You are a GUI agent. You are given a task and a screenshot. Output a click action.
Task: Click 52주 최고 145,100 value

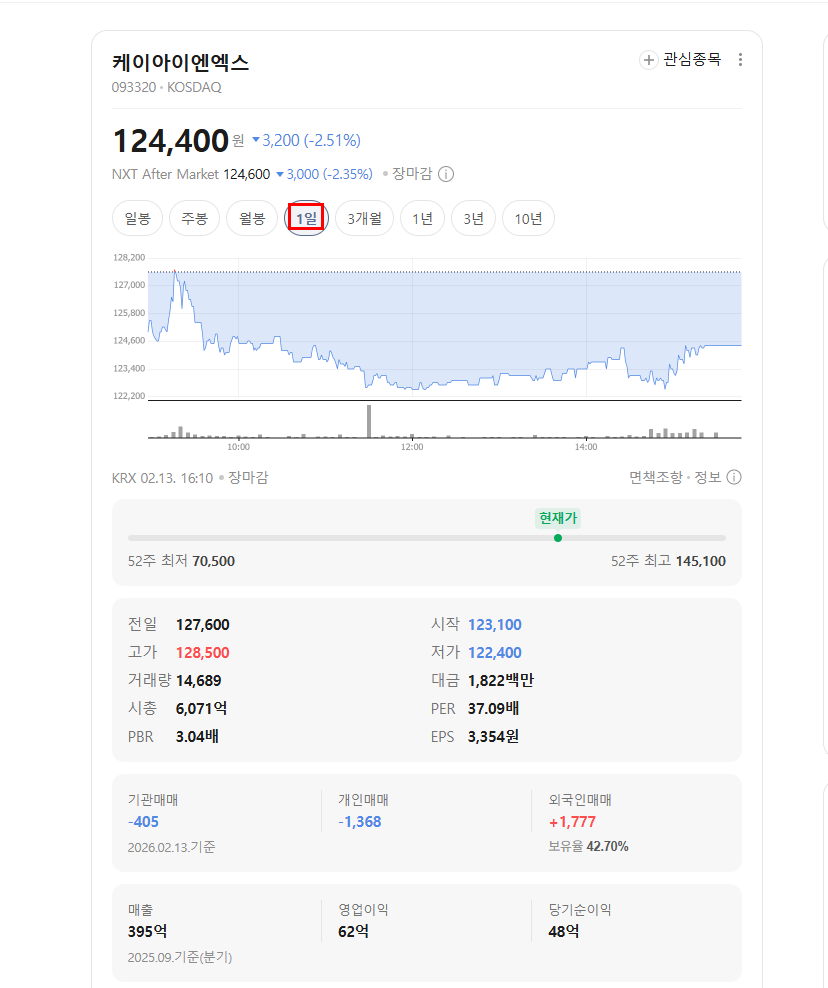tap(701, 561)
